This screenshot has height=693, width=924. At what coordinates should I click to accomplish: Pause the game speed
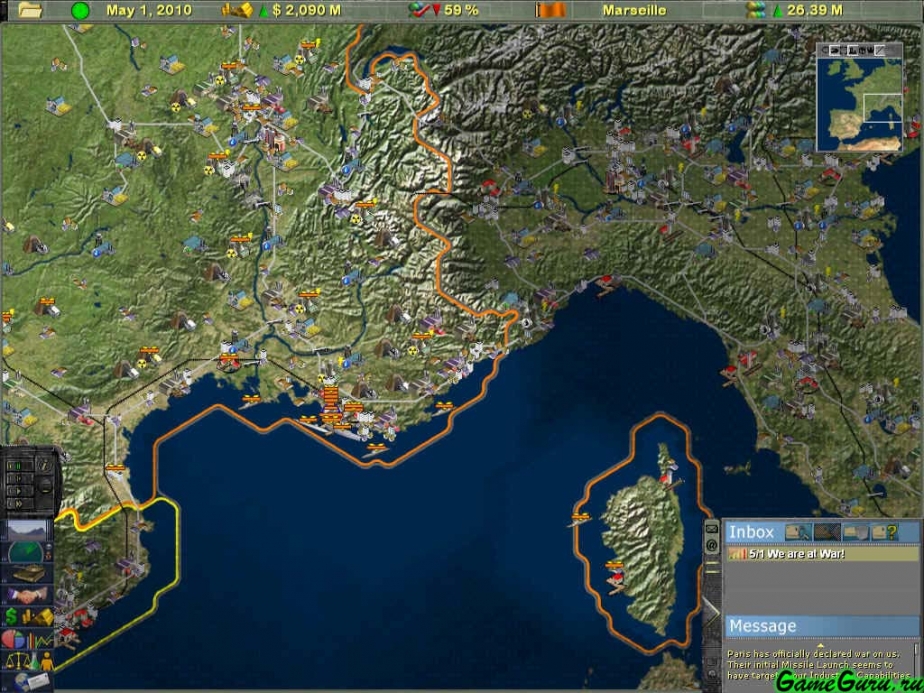click(x=20, y=466)
